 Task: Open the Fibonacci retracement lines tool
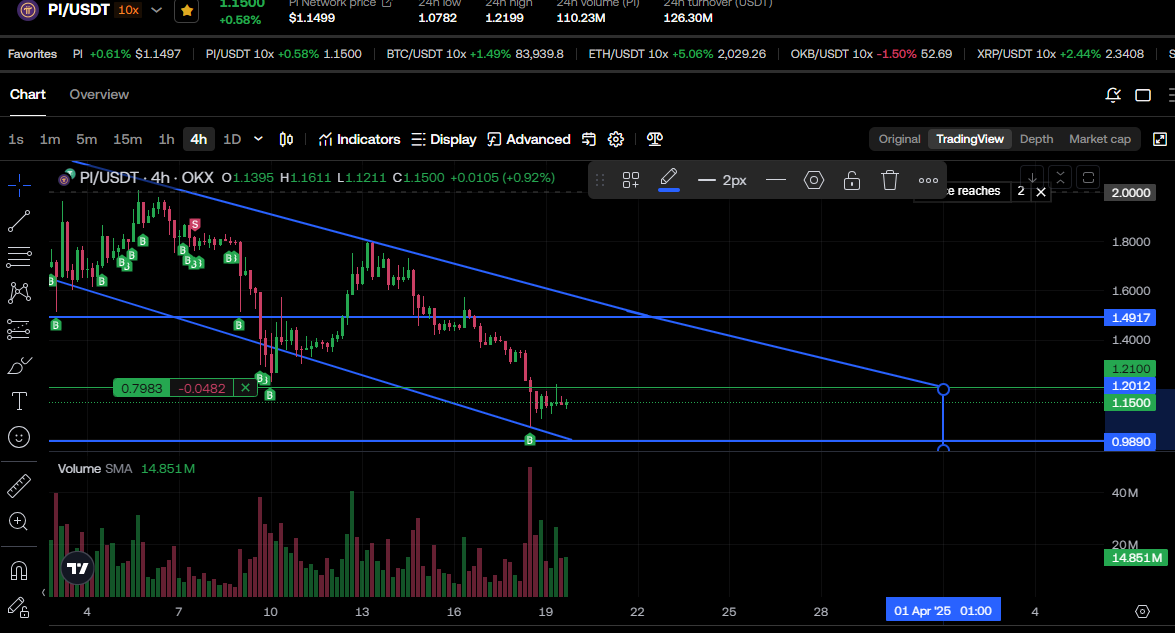pos(19,257)
